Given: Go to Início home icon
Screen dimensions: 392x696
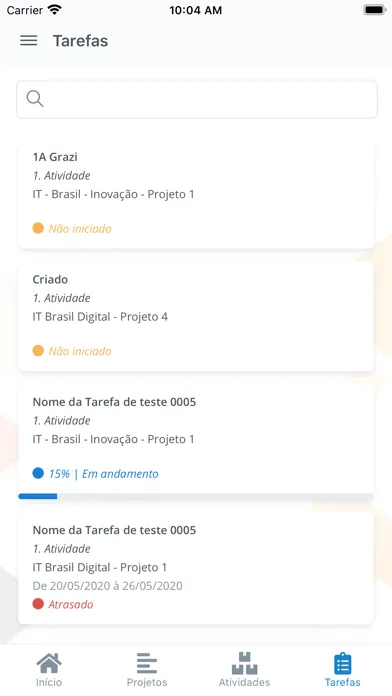Looking at the screenshot, I should tap(49, 663).
